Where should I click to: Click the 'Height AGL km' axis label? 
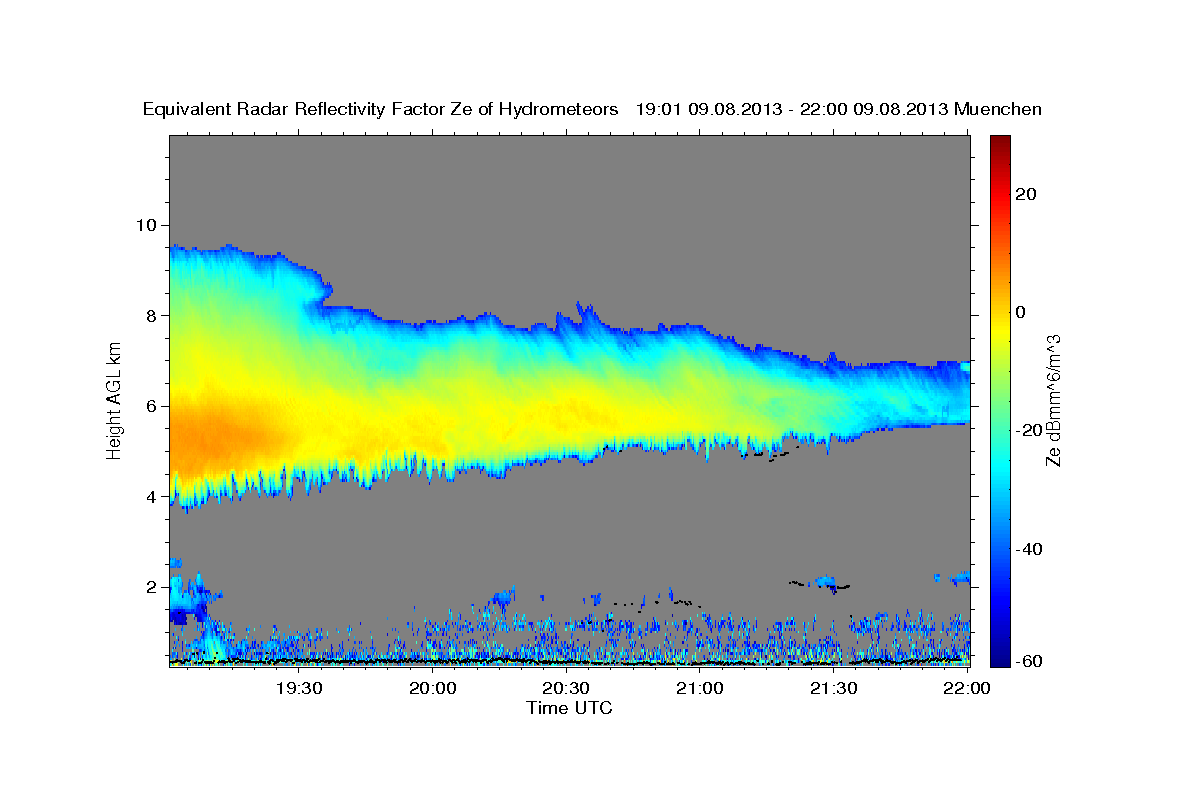click(114, 400)
